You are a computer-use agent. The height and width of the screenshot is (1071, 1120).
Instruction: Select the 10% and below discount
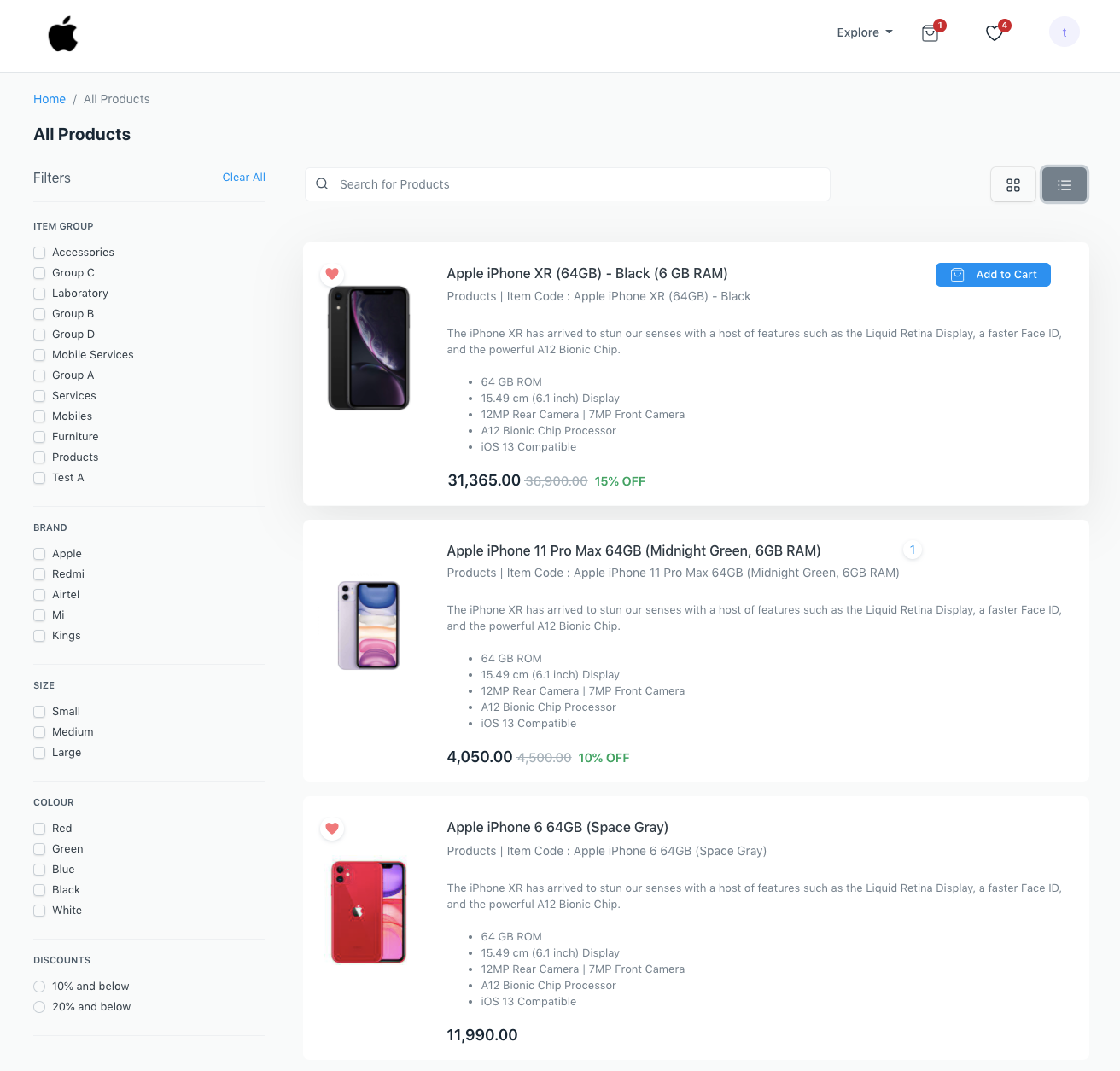point(39,987)
